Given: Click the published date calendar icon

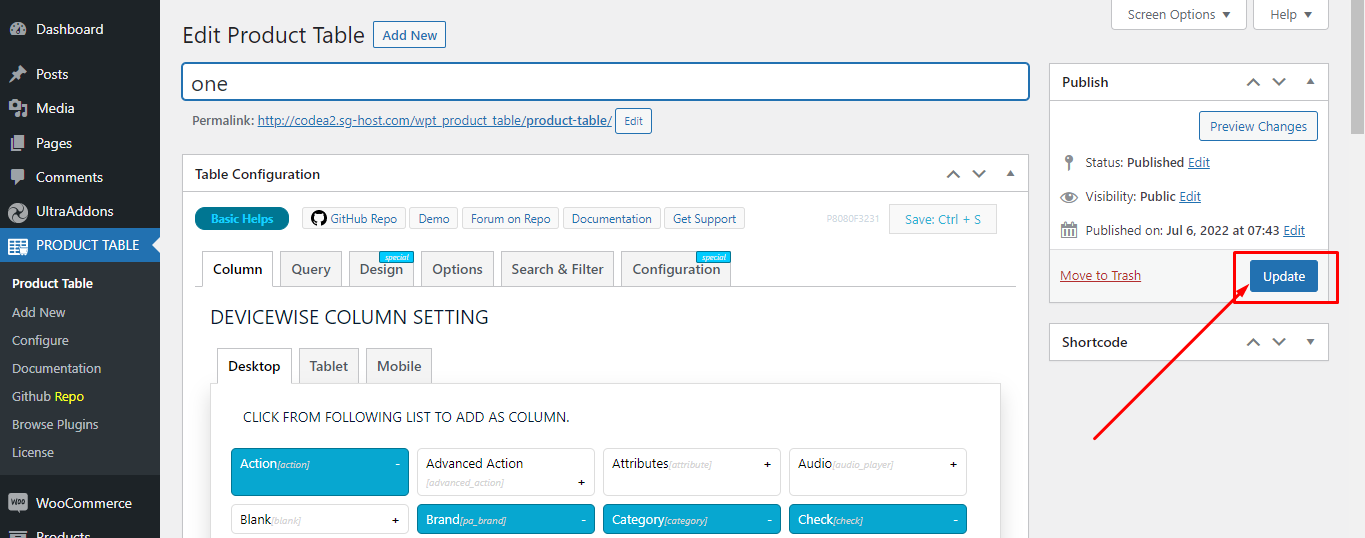Looking at the screenshot, I should tap(1069, 230).
